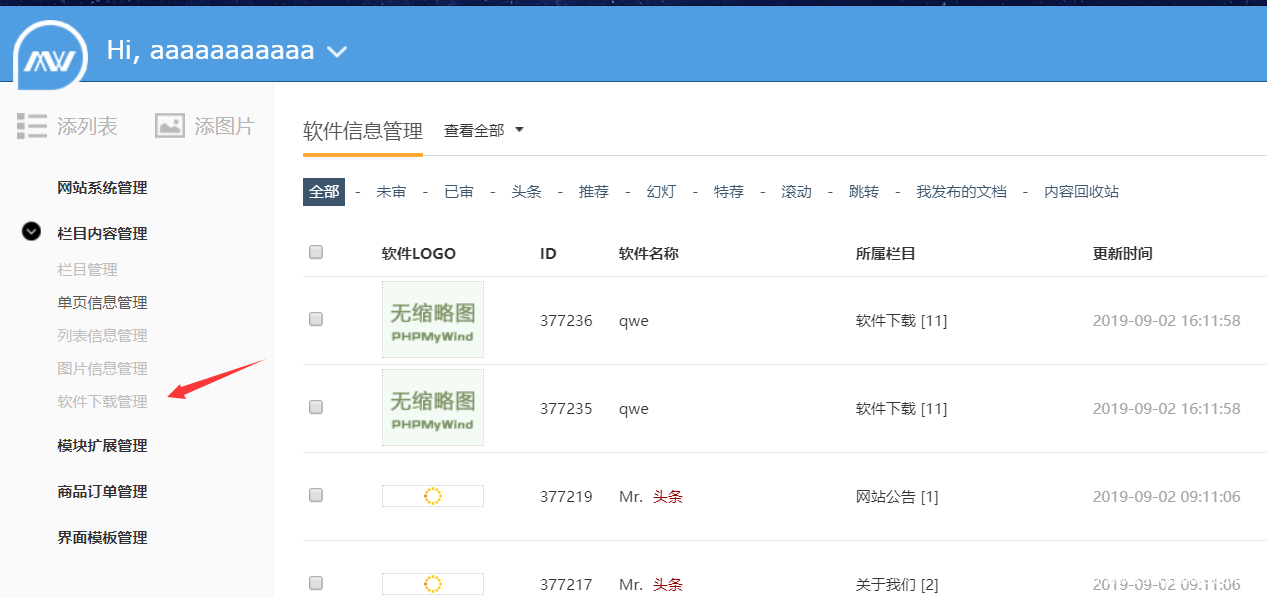Click the loading spinner thumbnail for ID 377217
The width and height of the screenshot is (1267, 598).
click(433, 584)
